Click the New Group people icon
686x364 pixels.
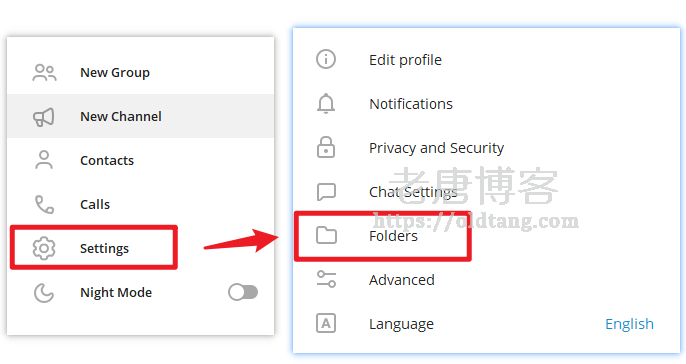coord(44,73)
